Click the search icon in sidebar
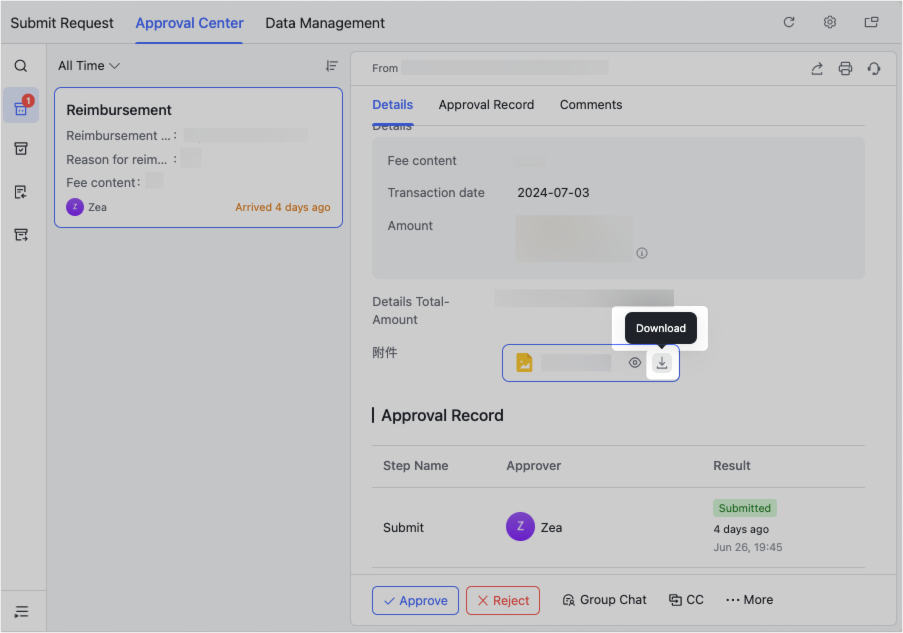Viewport: 903px width, 633px height. coord(21,66)
